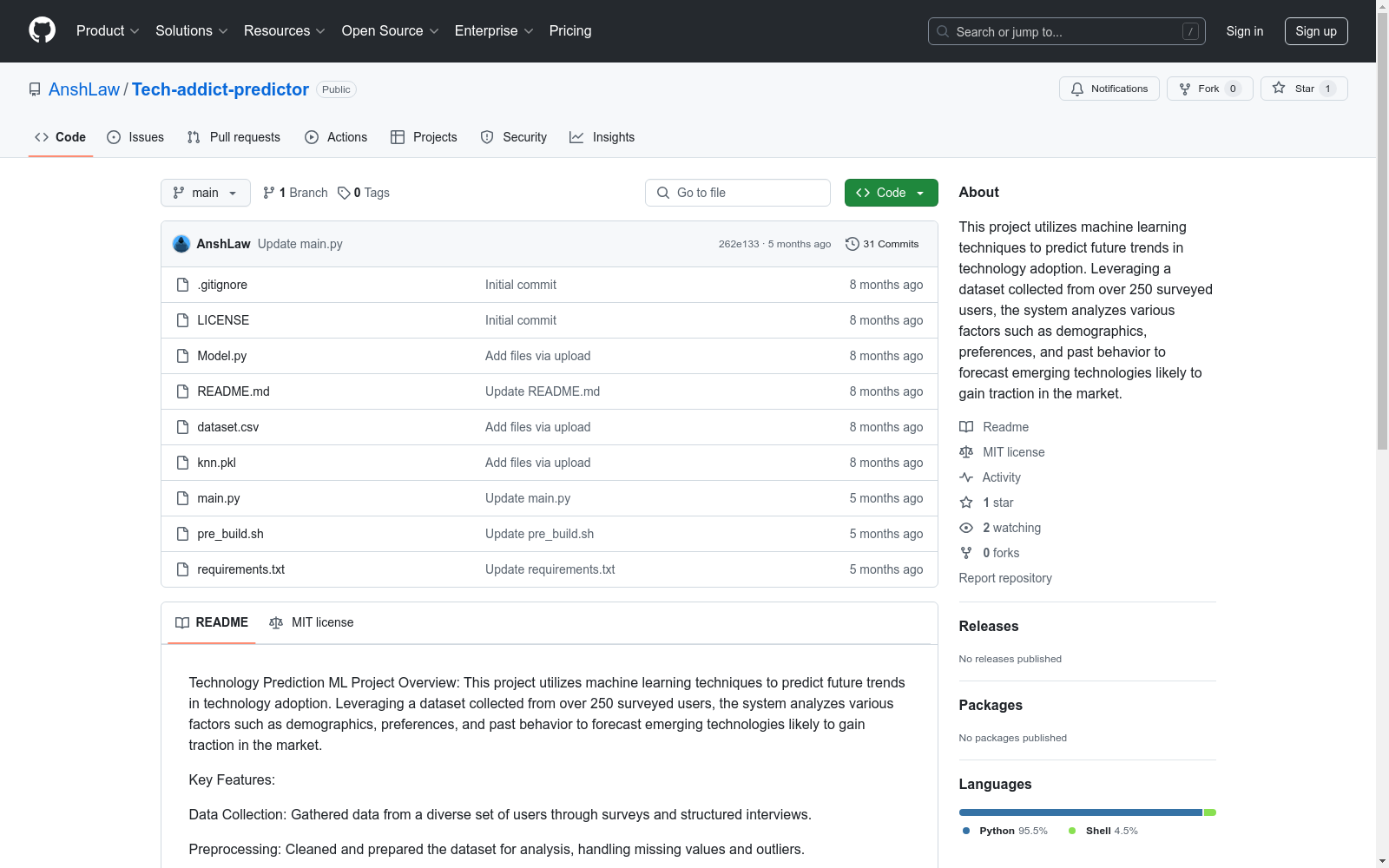
Task: Click the repository icon beside AnshLaw
Action: pos(35,89)
